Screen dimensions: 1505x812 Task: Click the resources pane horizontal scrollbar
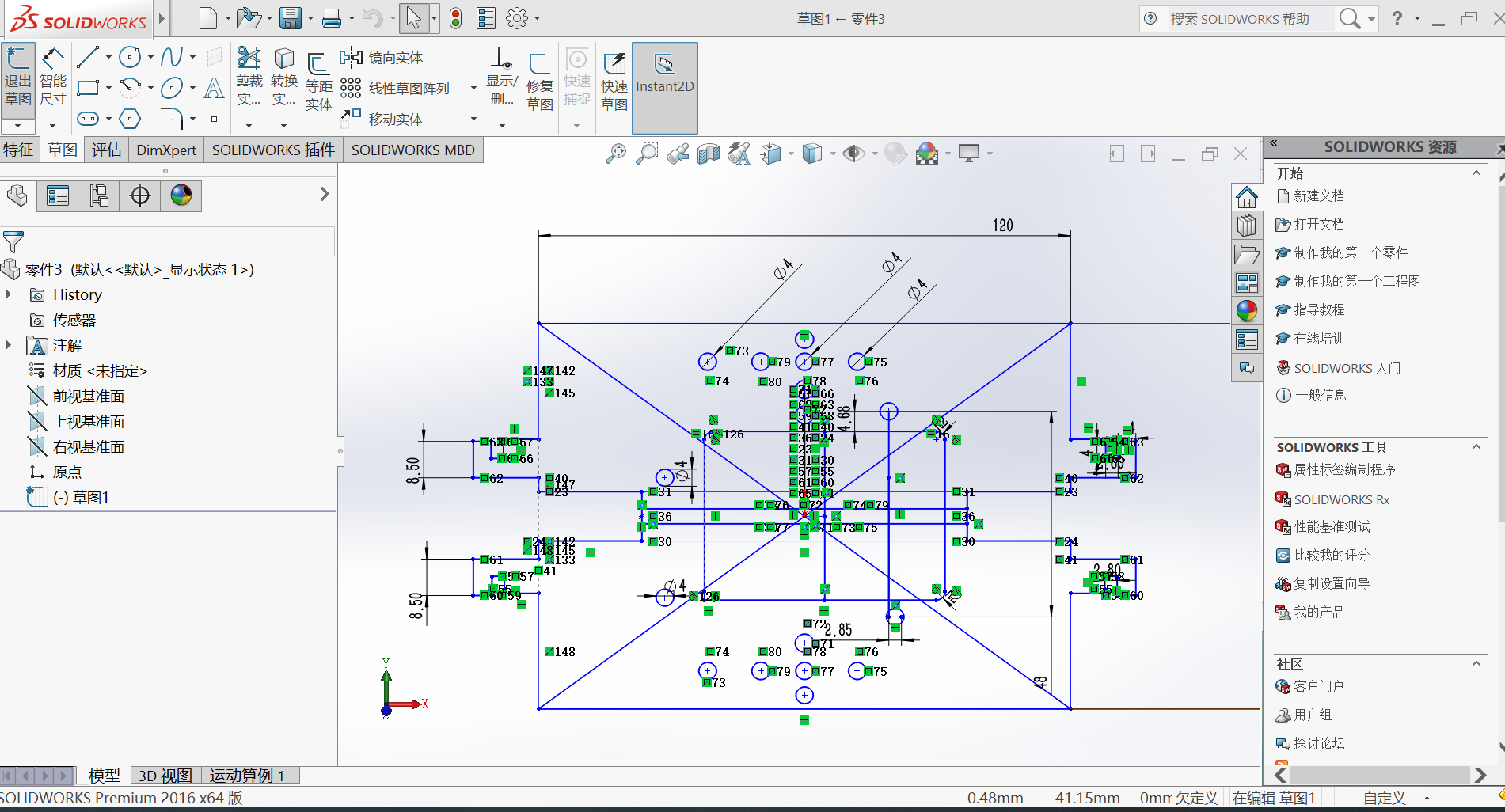pyautogui.click(x=1379, y=775)
